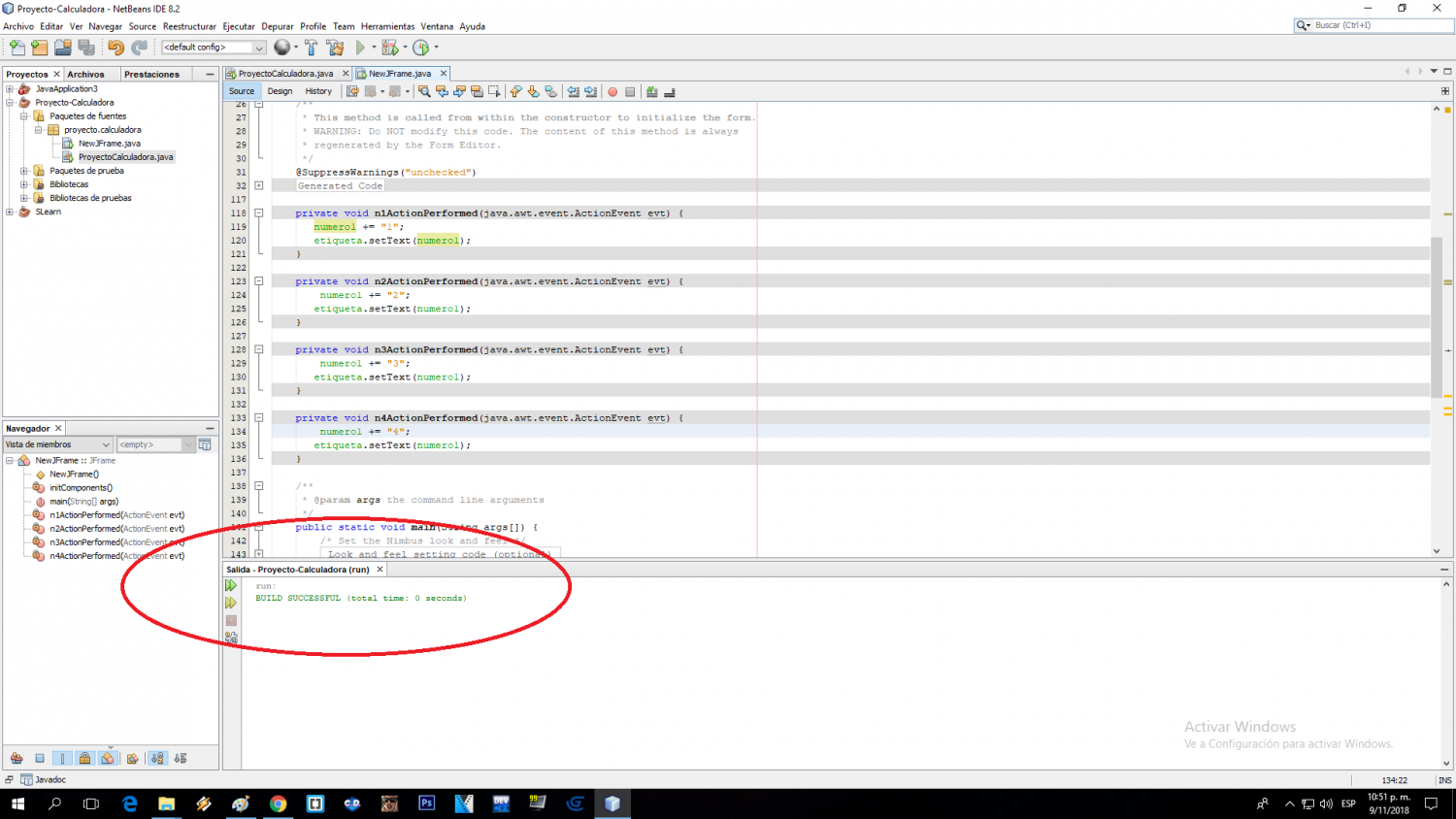Switch to History view button
1456x819 pixels.
318,91
